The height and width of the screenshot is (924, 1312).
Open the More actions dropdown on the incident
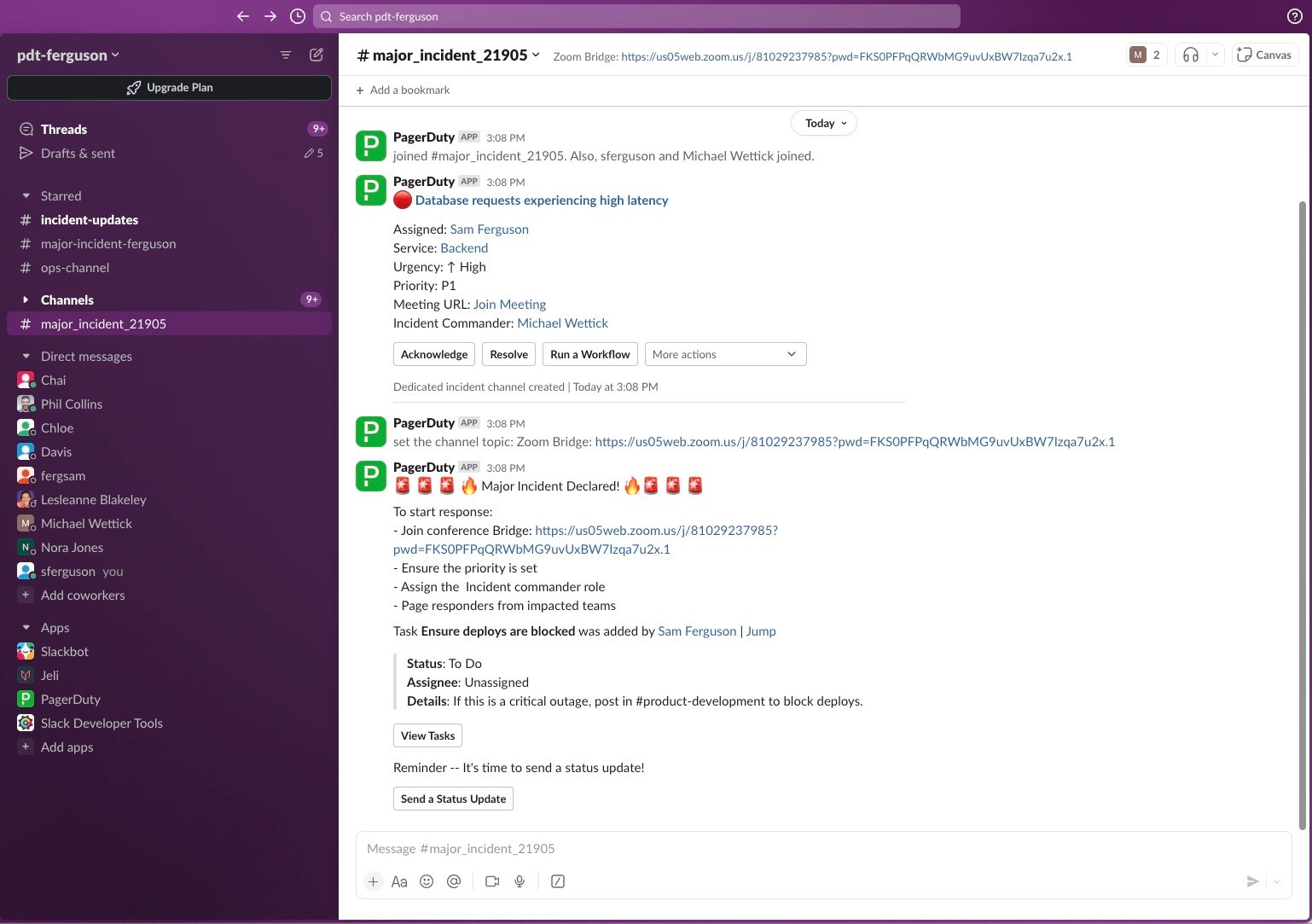coord(725,353)
